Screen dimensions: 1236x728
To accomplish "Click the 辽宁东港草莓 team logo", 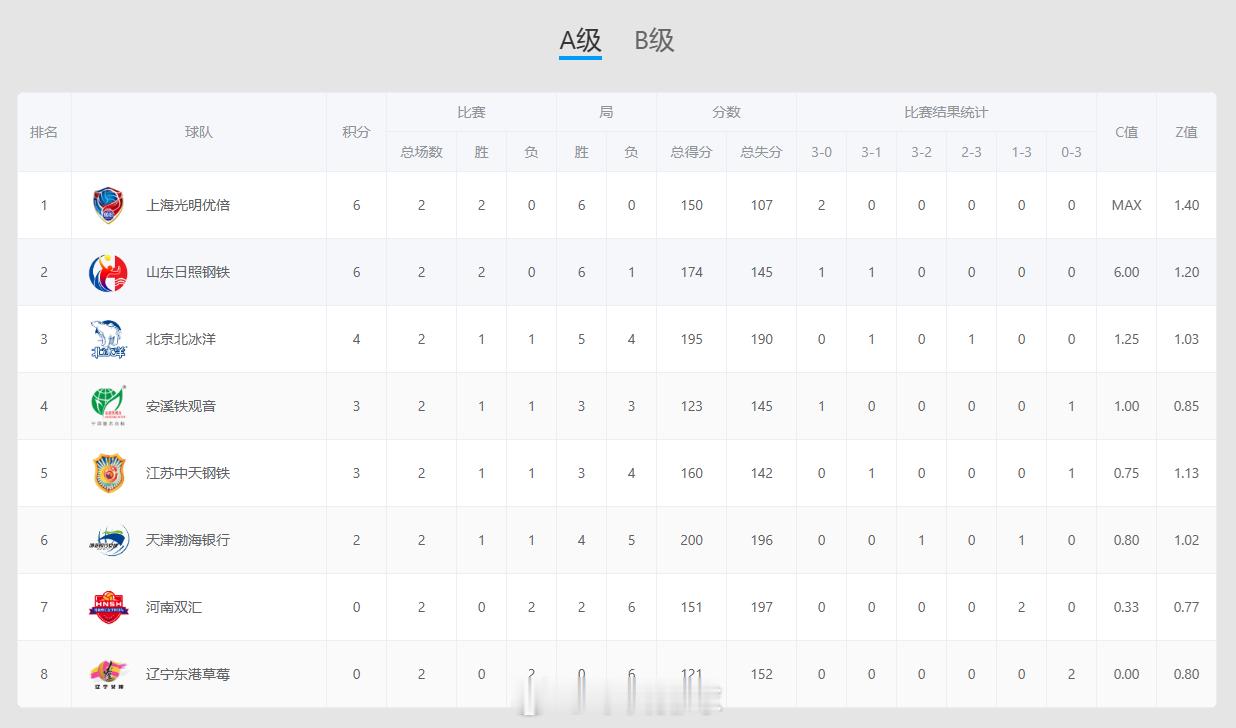I will pyautogui.click(x=108, y=674).
